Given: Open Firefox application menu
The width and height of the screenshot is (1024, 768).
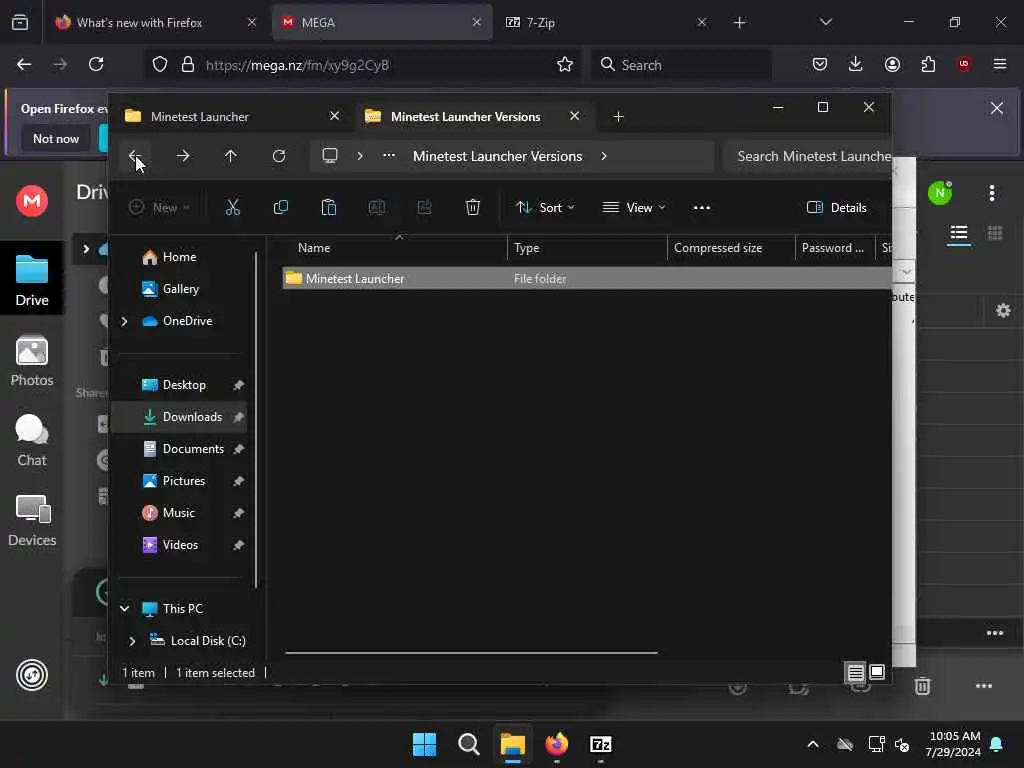Looking at the screenshot, I should point(1000,64).
